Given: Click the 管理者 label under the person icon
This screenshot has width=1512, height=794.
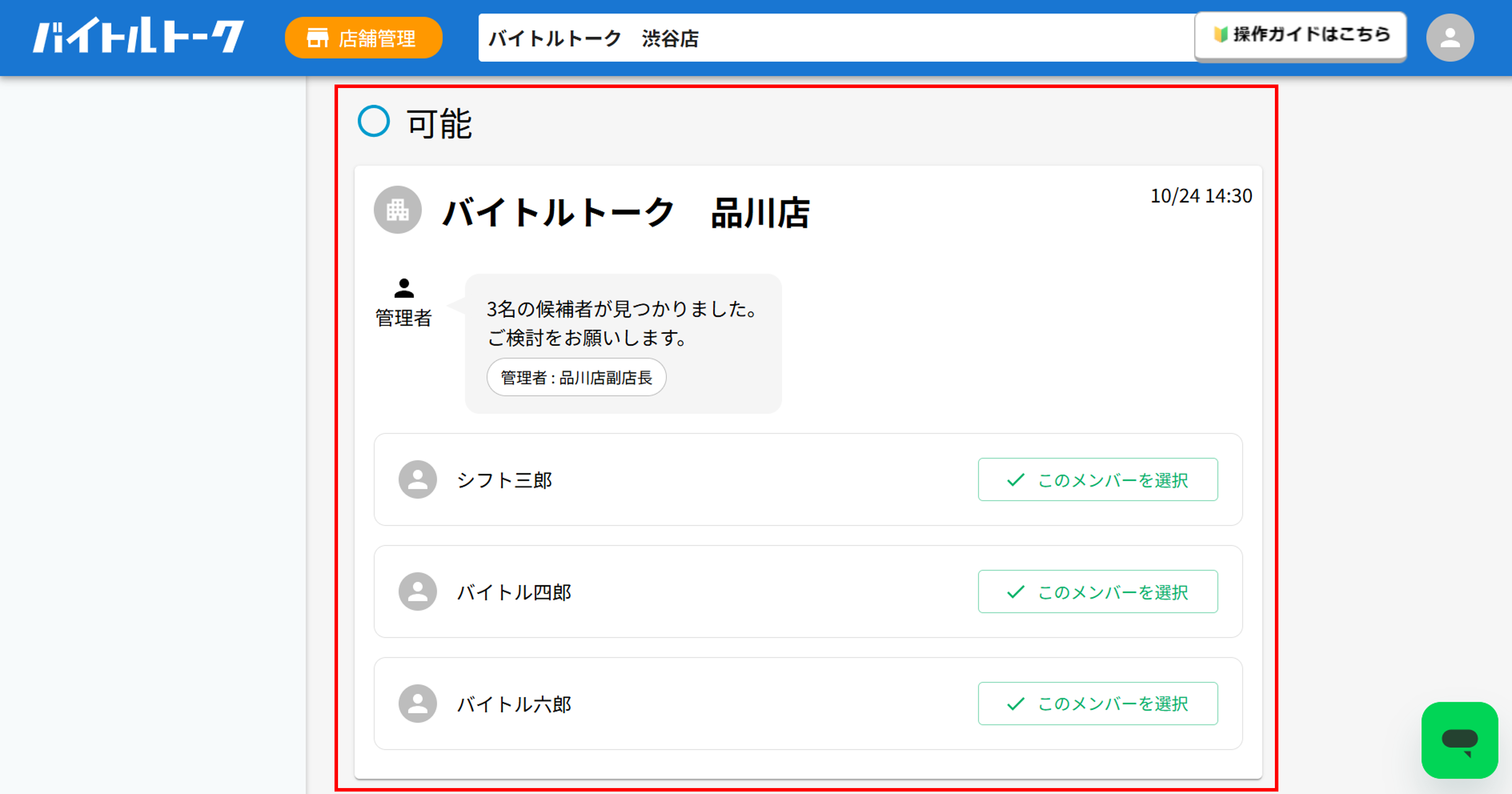Looking at the screenshot, I should [404, 318].
